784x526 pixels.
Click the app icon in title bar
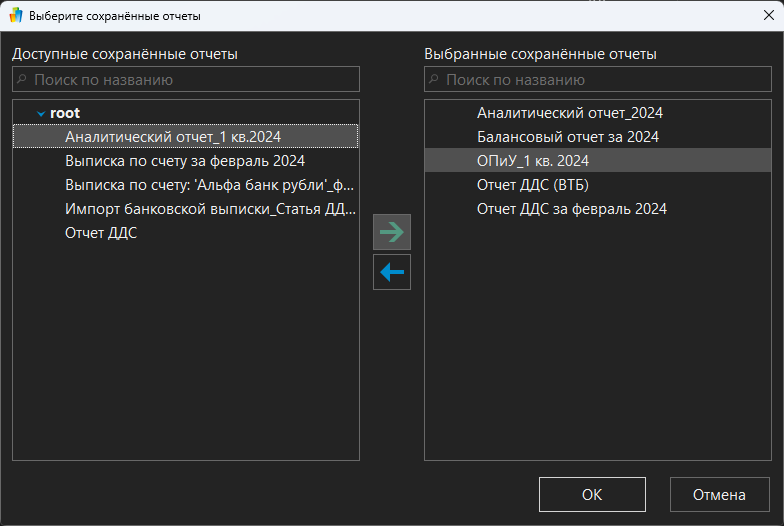[x=15, y=16]
